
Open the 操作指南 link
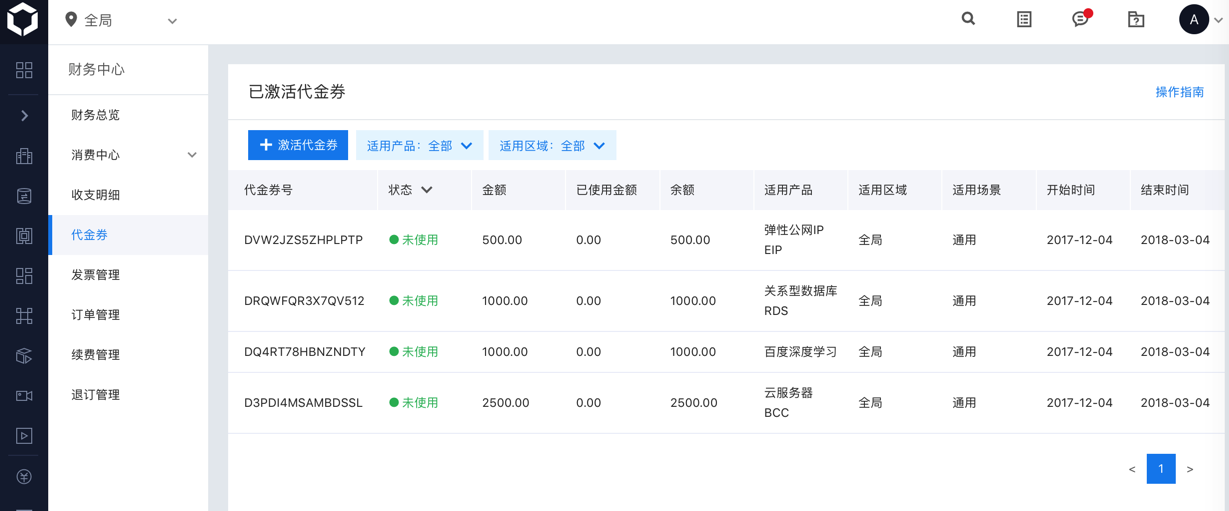tap(1179, 92)
